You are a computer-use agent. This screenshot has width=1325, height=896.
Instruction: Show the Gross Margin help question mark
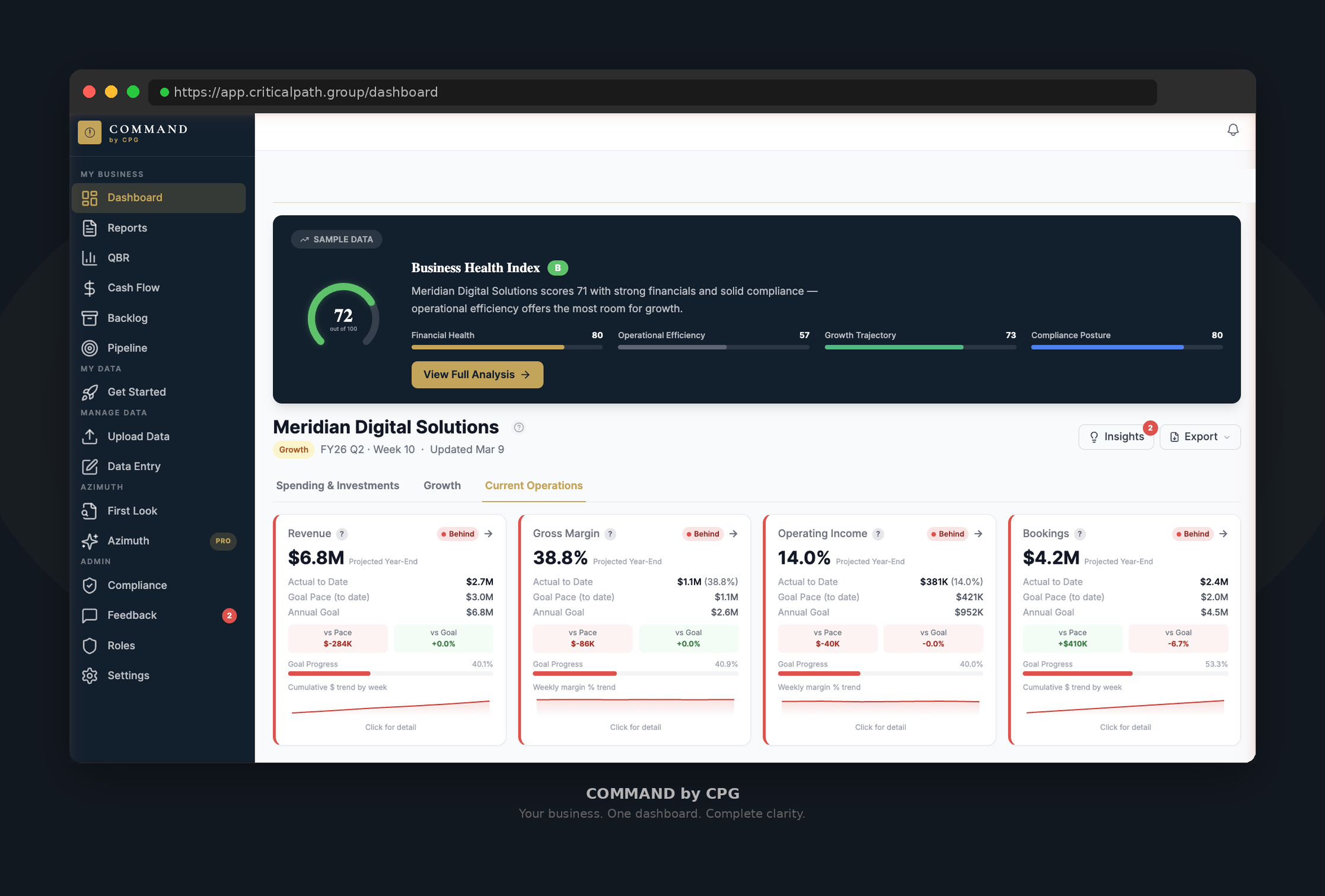(x=610, y=534)
